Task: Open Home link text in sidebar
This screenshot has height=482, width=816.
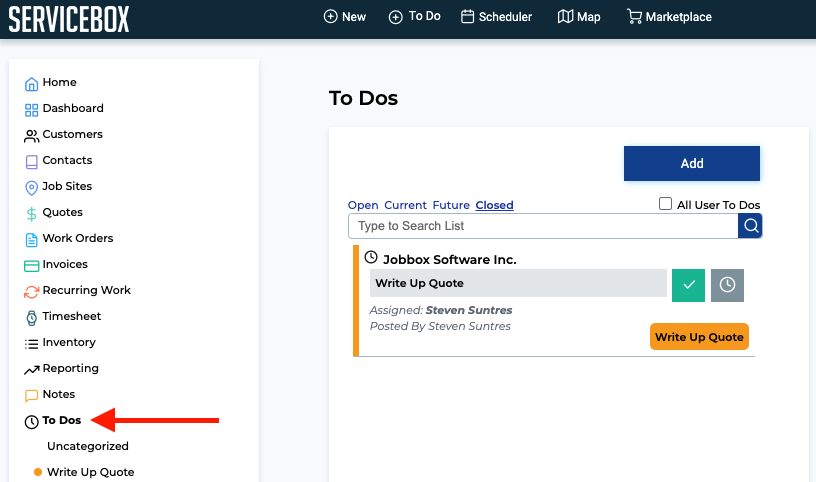Action: pos(59,82)
